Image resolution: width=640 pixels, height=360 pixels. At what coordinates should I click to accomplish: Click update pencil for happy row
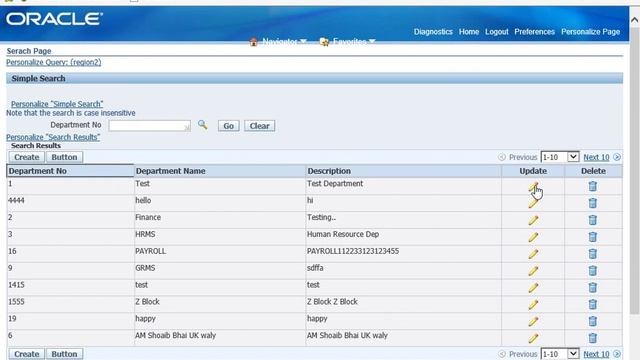pos(533,322)
